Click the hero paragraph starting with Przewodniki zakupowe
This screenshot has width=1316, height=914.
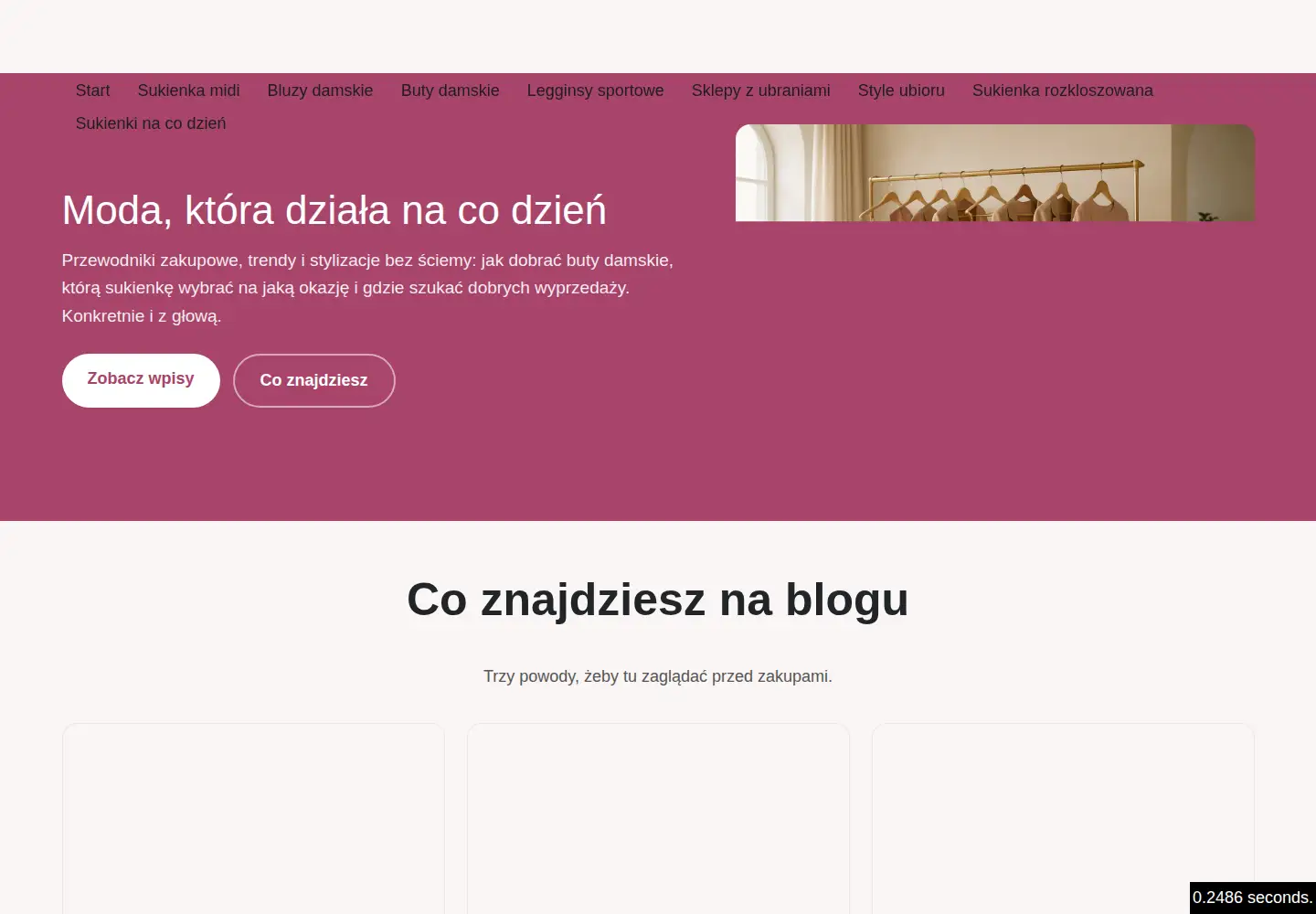tap(367, 288)
